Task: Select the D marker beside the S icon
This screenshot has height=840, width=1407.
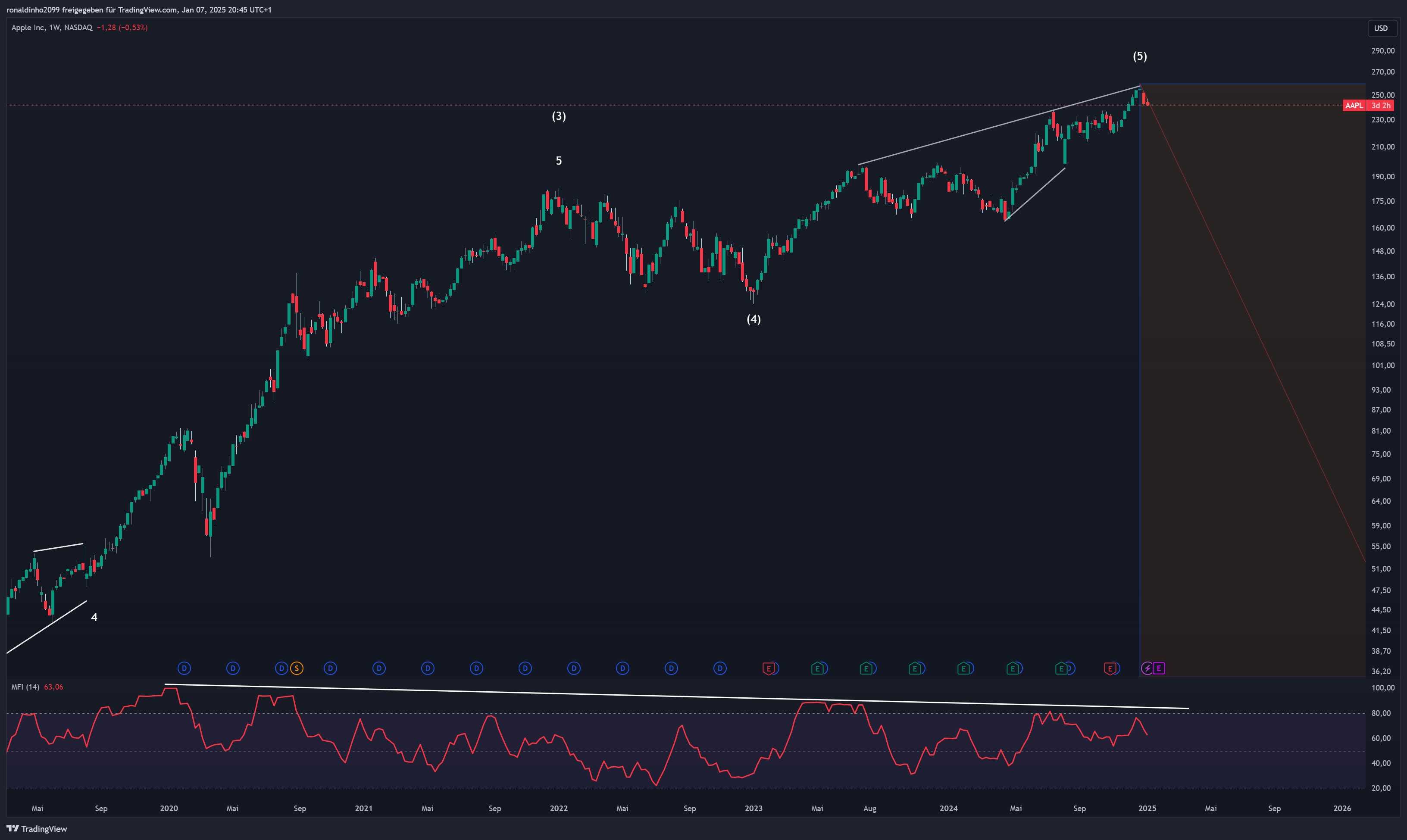Action: click(281, 668)
